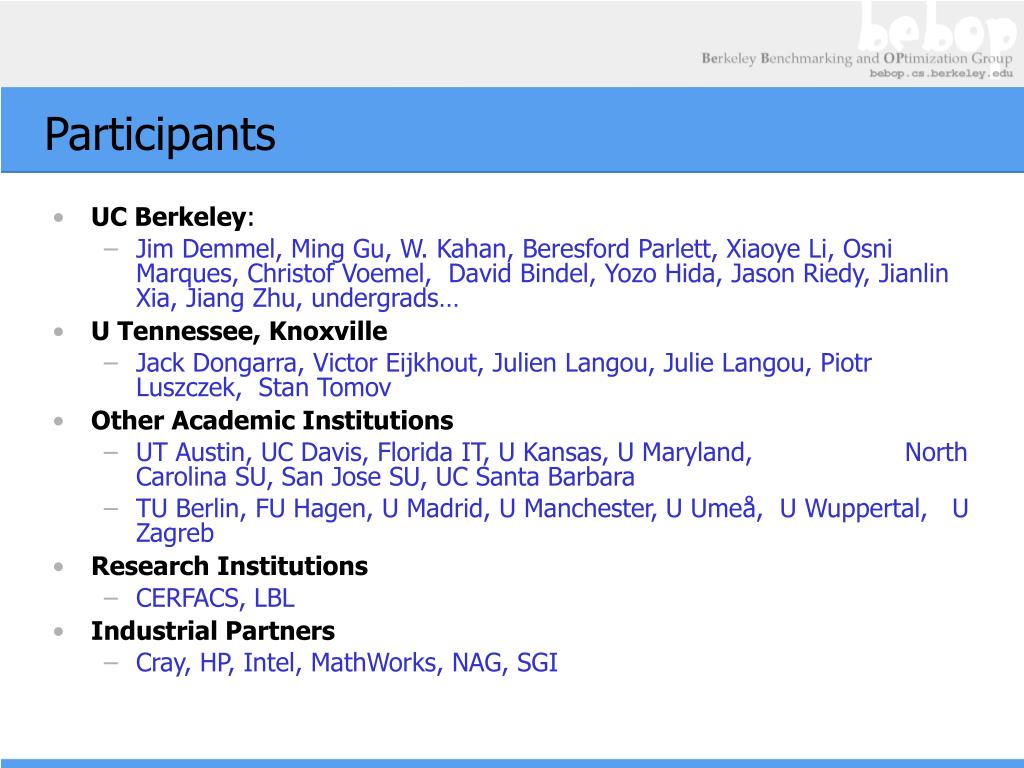
Task: Click the entry "CERFACS"
Action: tap(187, 598)
